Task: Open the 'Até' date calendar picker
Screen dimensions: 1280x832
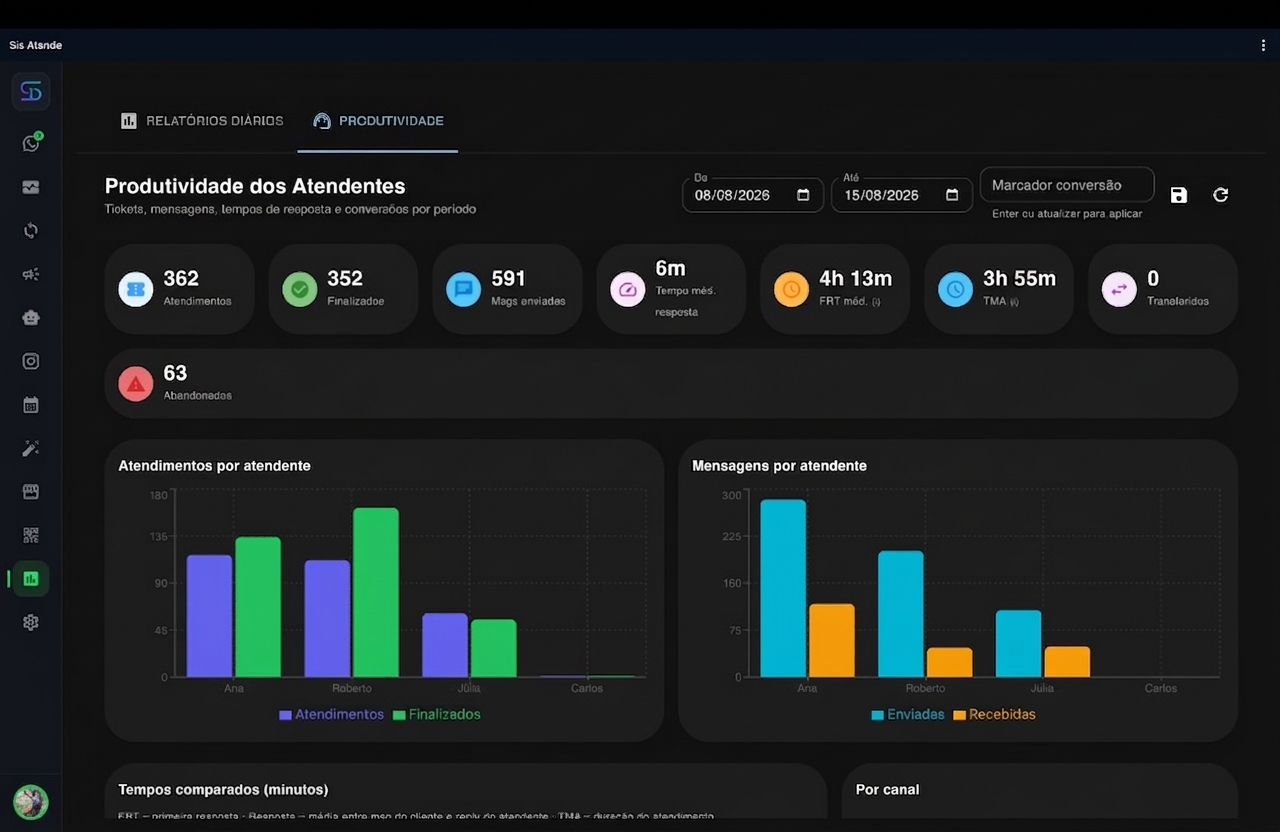Action: [952, 195]
